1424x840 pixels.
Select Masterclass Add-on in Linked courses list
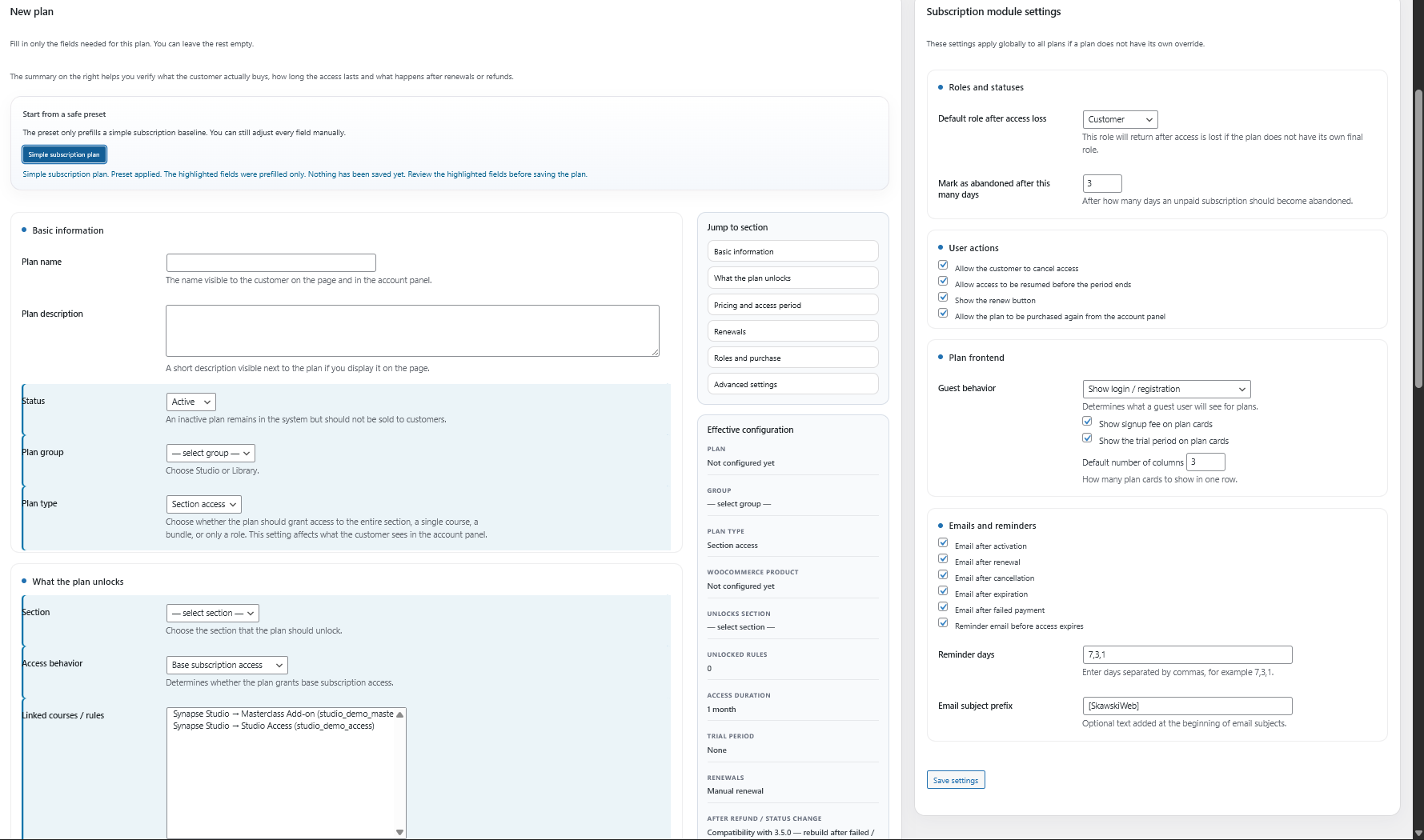[283, 714]
